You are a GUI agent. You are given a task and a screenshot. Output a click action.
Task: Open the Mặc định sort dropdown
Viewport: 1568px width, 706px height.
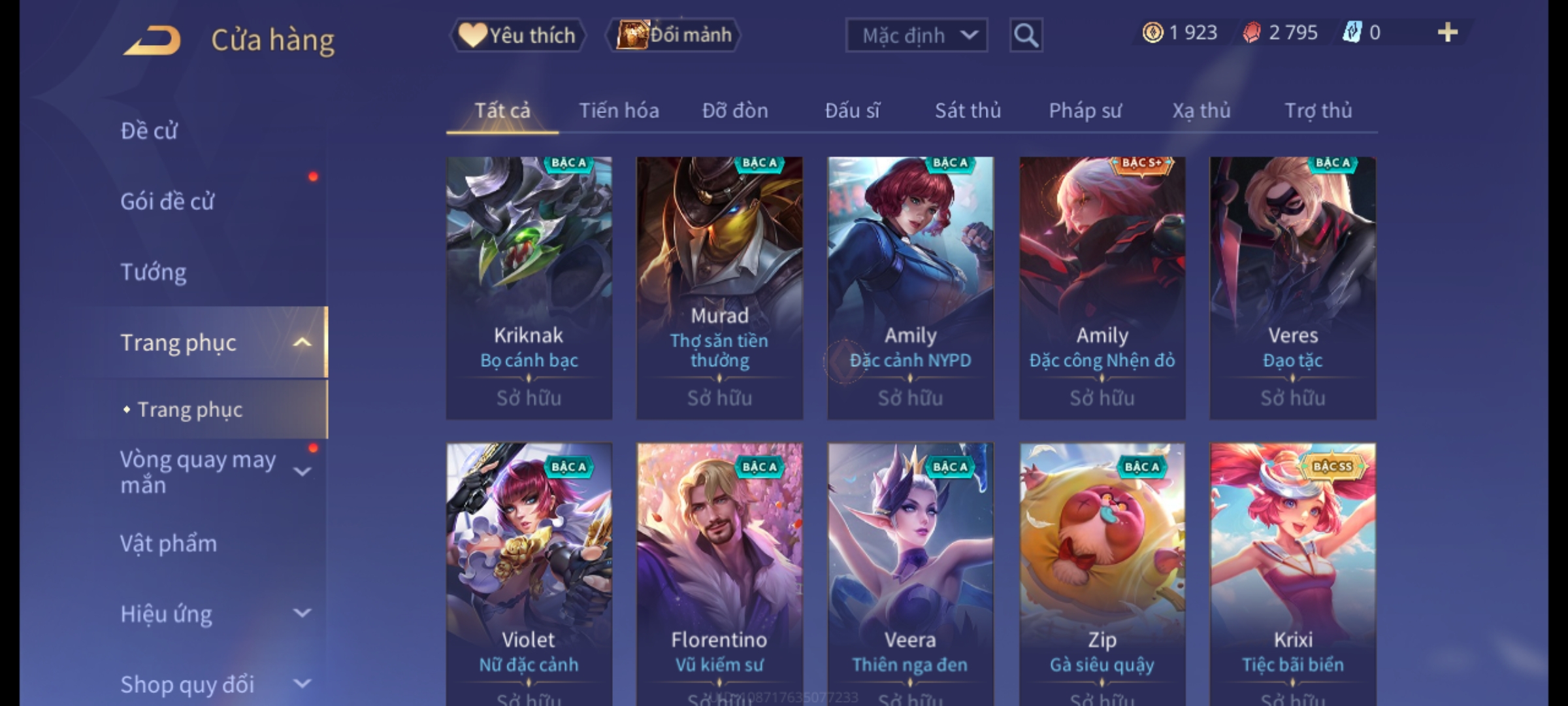tap(916, 35)
